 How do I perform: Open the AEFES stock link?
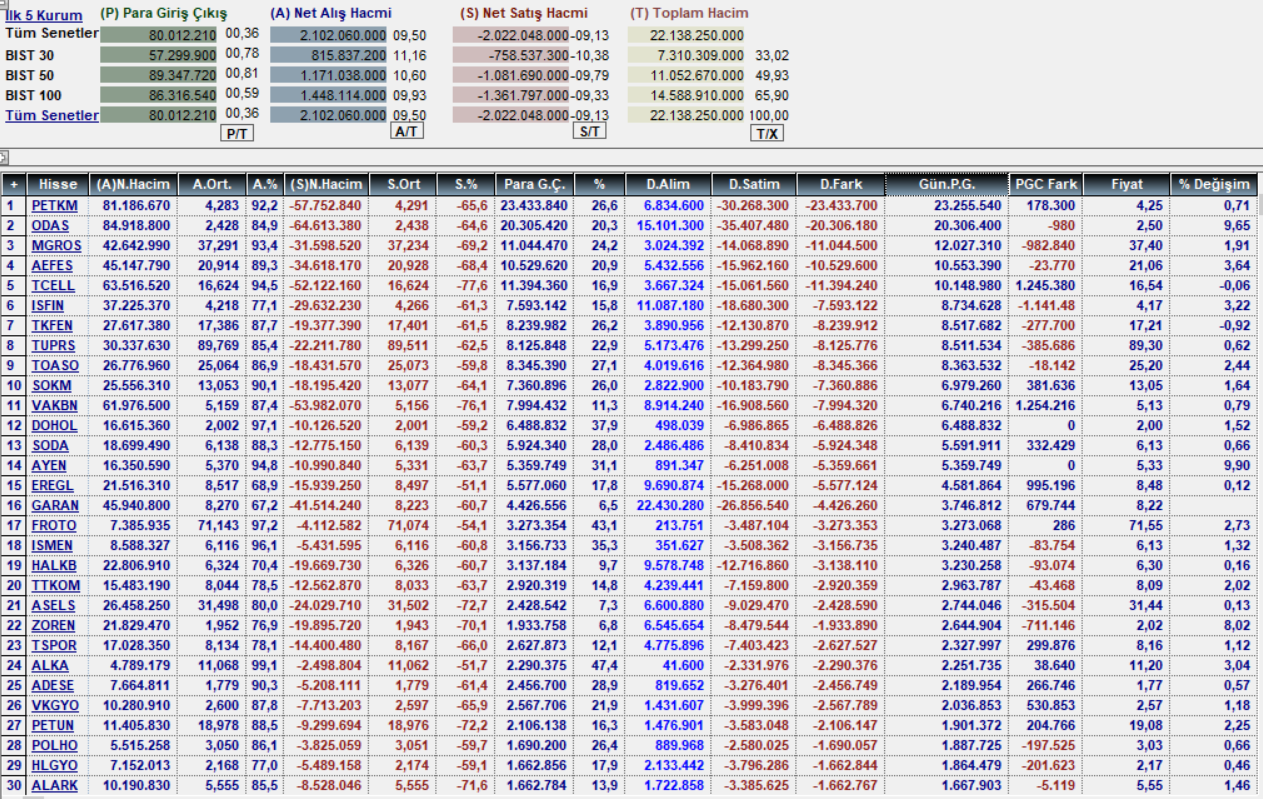[52, 265]
